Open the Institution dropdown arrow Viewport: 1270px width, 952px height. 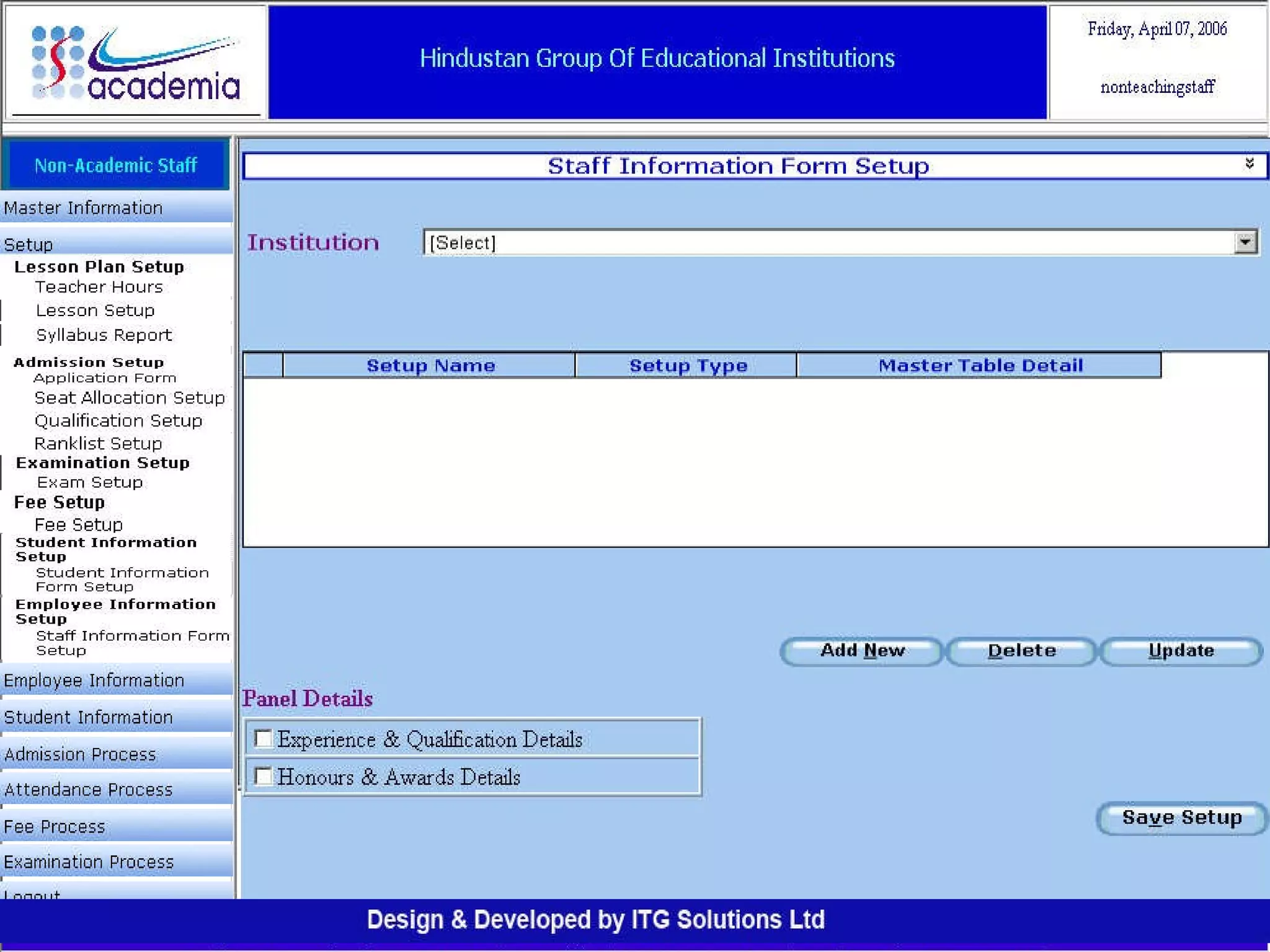click(x=1245, y=242)
